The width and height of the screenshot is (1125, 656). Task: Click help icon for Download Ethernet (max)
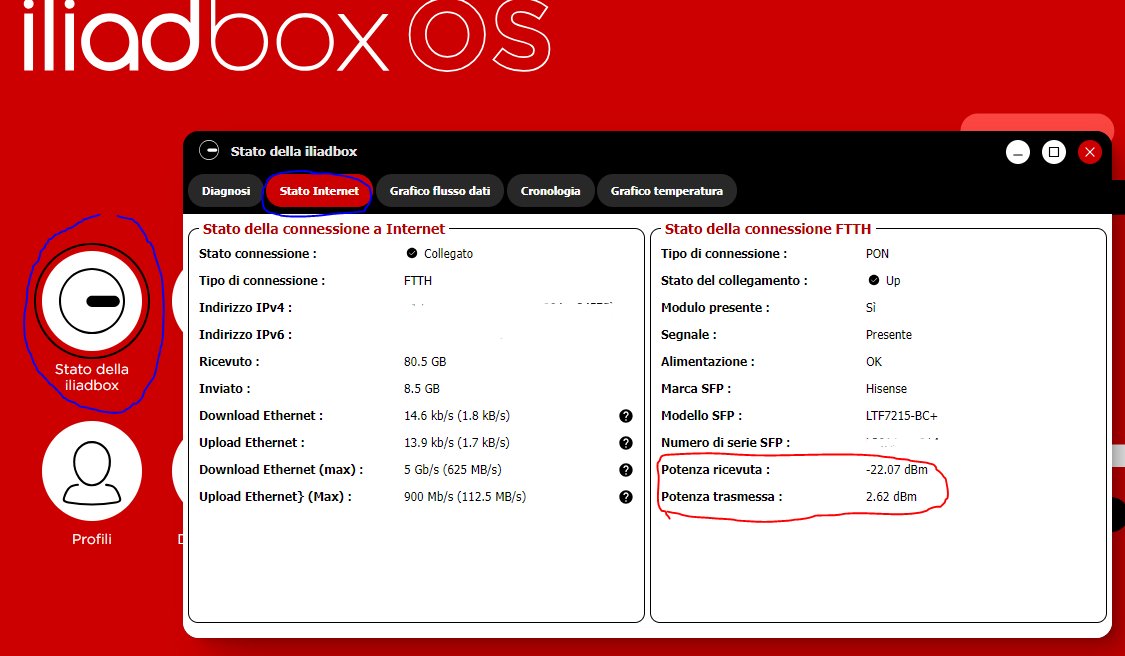tap(626, 470)
